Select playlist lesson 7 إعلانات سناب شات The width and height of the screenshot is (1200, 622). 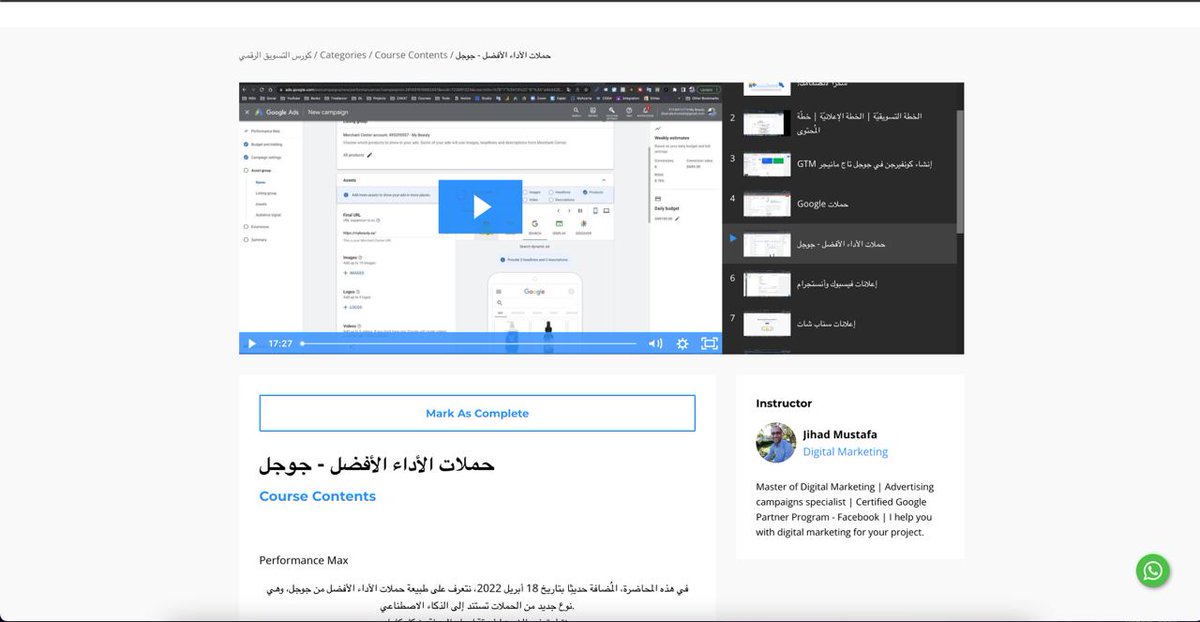point(840,324)
